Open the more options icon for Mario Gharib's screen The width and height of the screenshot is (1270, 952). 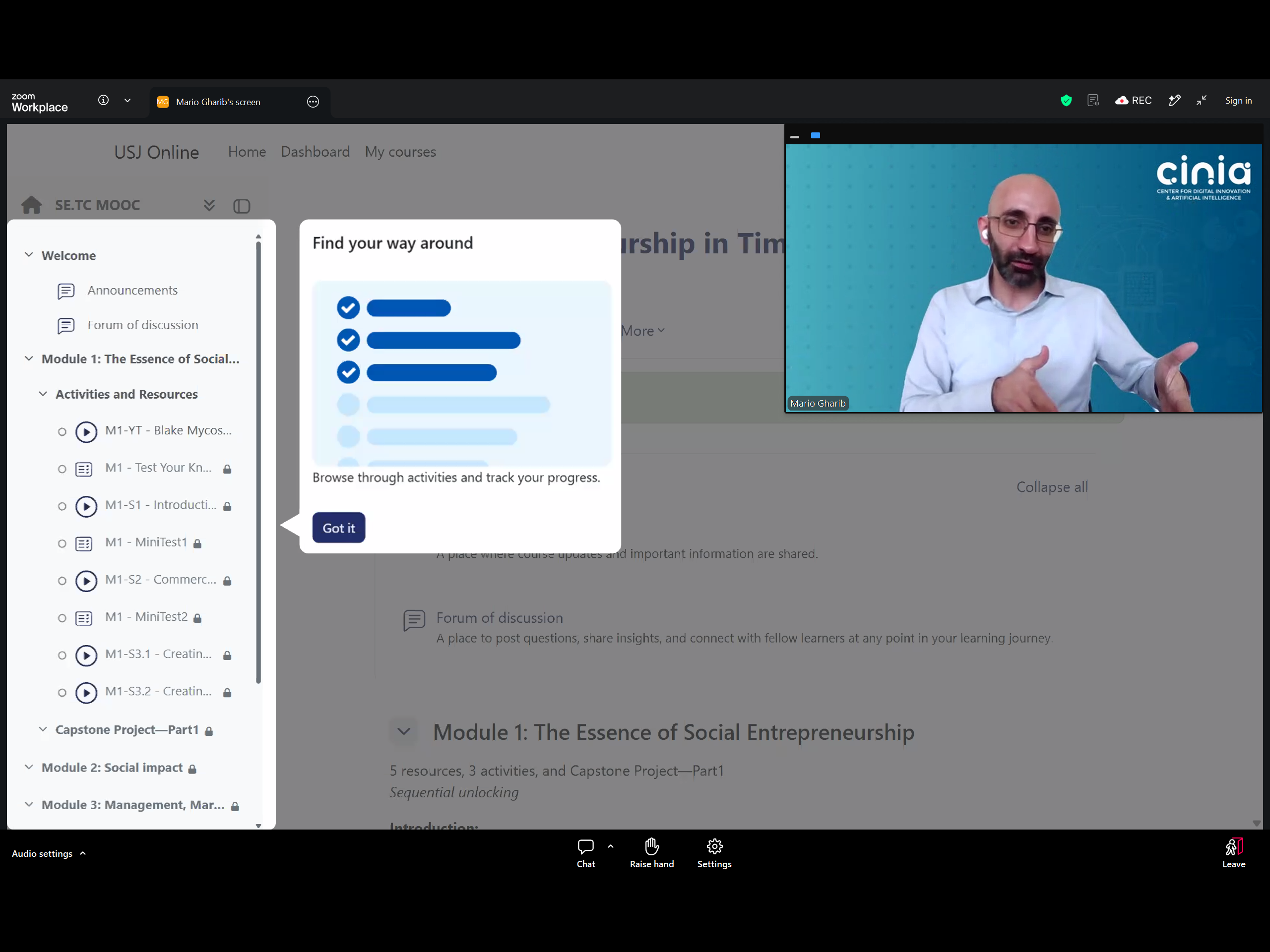pos(313,102)
